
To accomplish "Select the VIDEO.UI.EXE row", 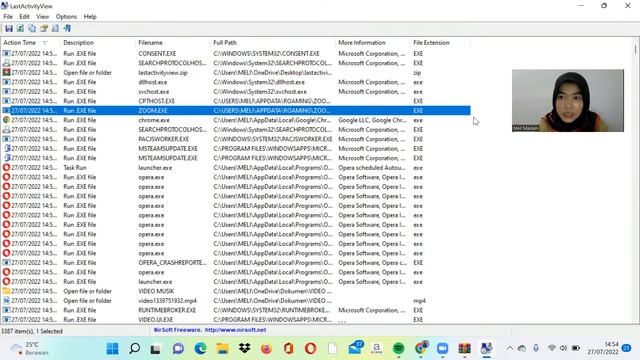I will pos(236,320).
